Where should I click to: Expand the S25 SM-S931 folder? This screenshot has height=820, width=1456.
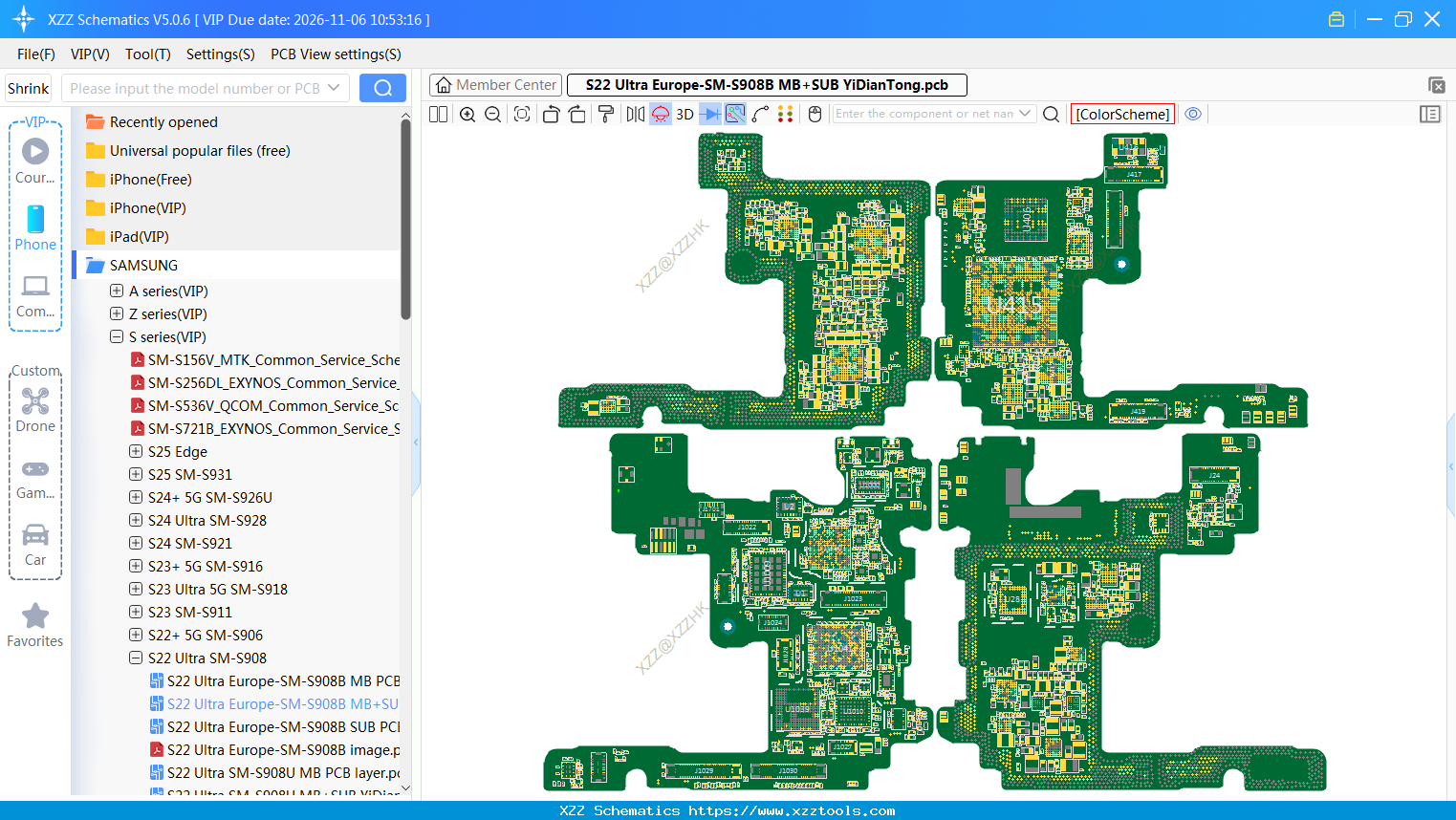tap(136, 474)
